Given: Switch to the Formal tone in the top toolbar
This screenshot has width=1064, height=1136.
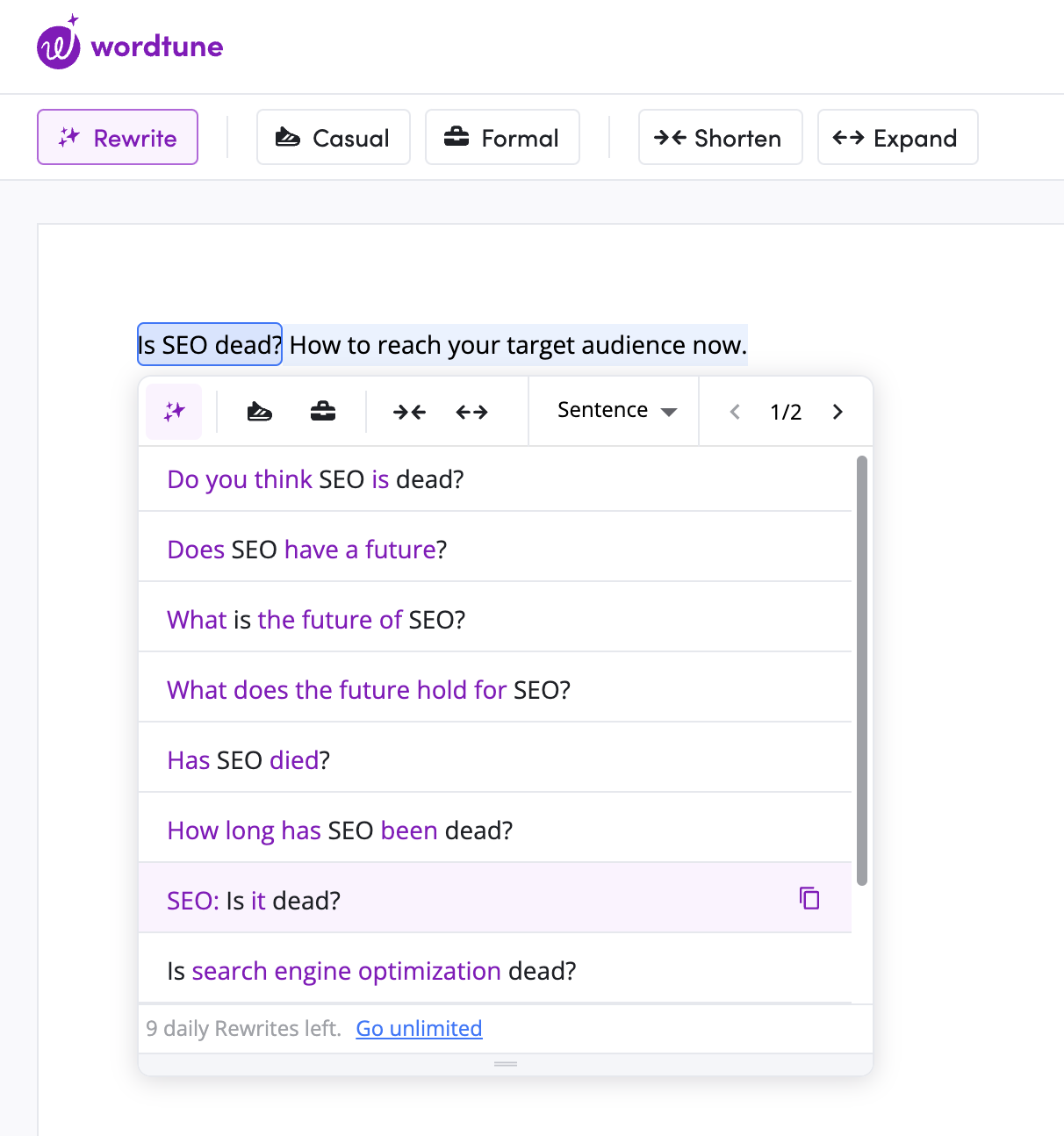Looking at the screenshot, I should (x=501, y=137).
